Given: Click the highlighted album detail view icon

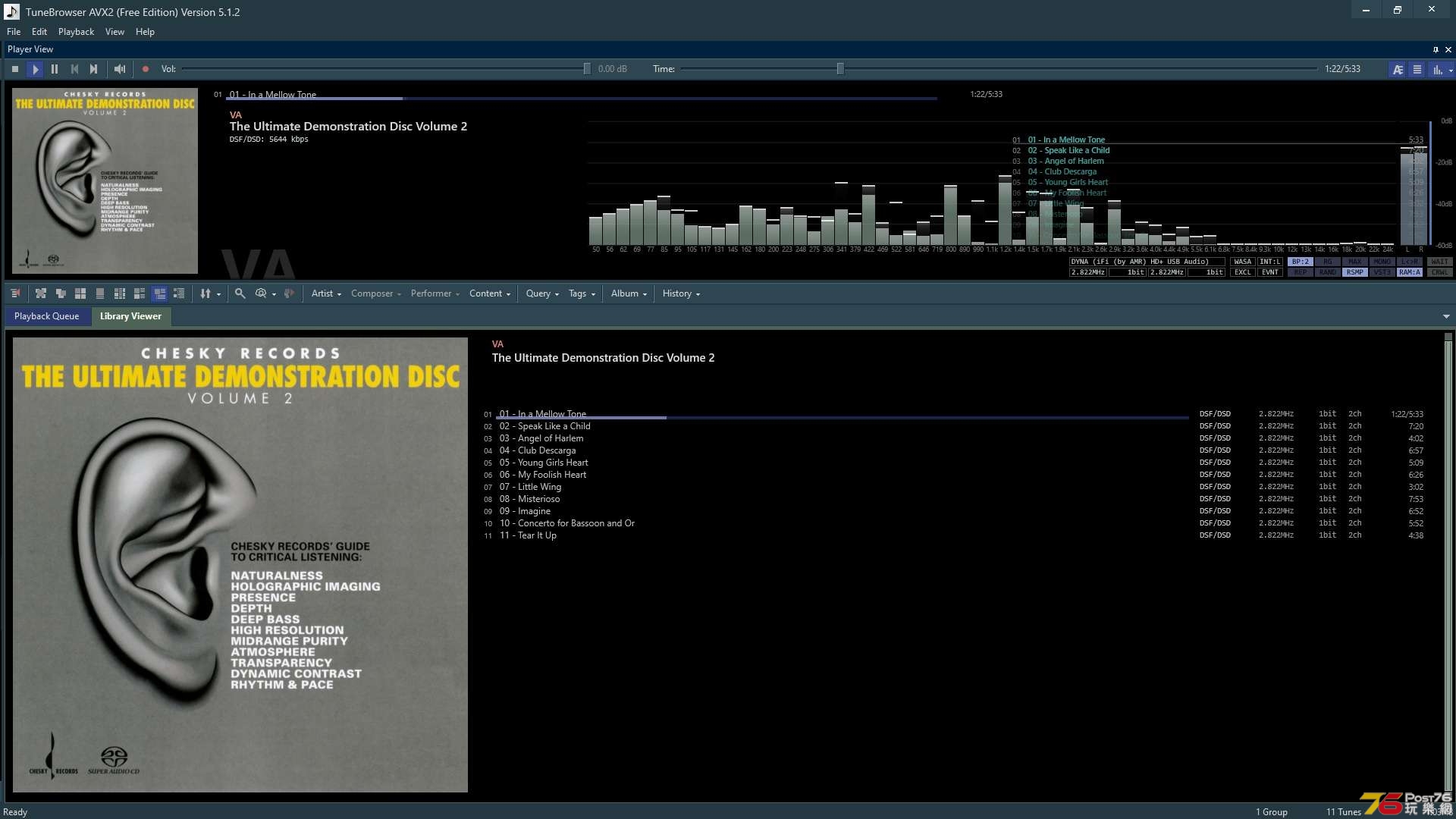Looking at the screenshot, I should tap(159, 293).
